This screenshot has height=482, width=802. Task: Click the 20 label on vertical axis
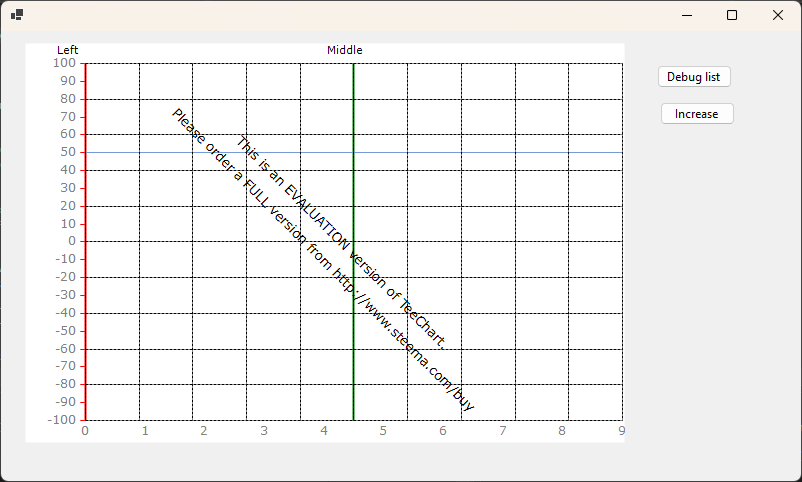68,206
